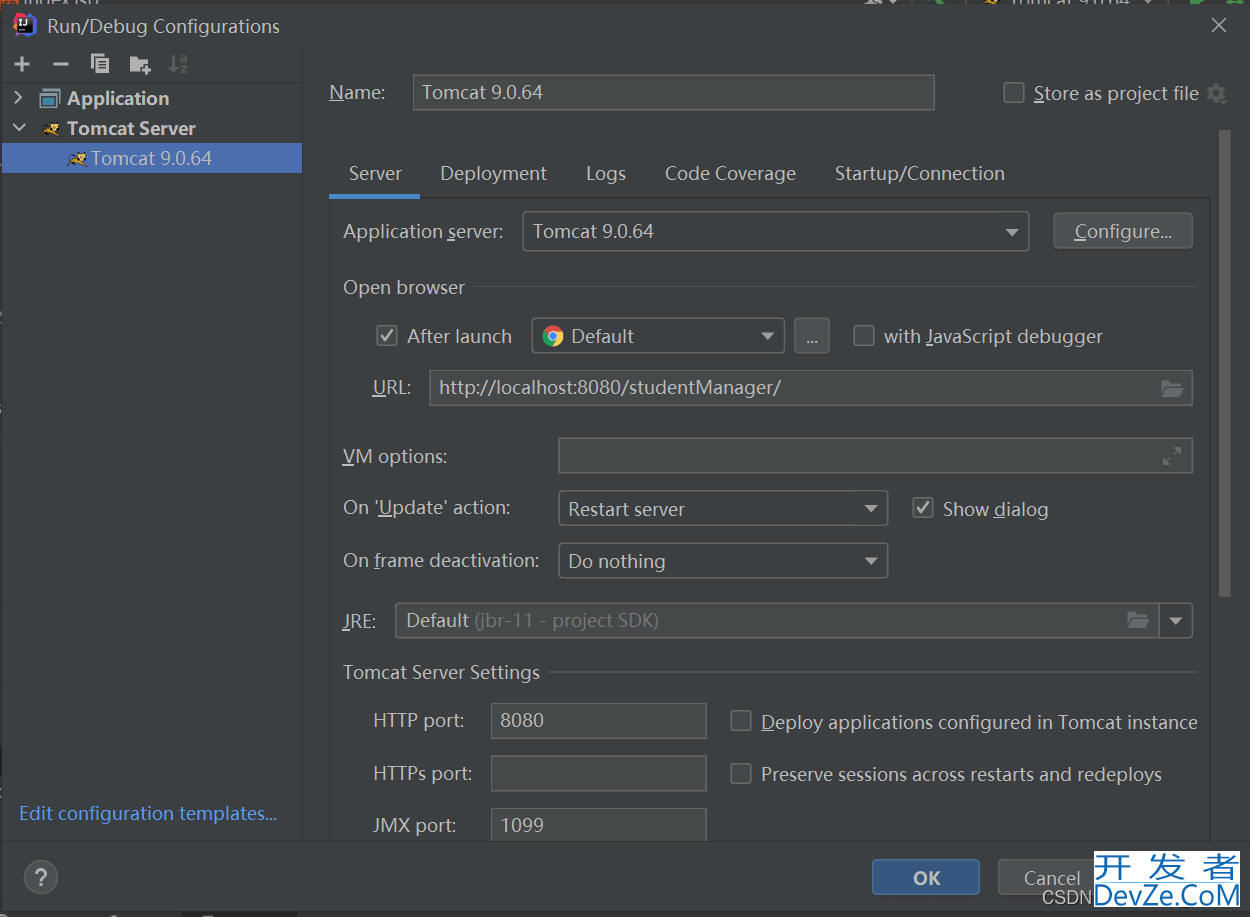Uncheck After launch checkbox
The height and width of the screenshot is (917, 1250).
(387, 336)
